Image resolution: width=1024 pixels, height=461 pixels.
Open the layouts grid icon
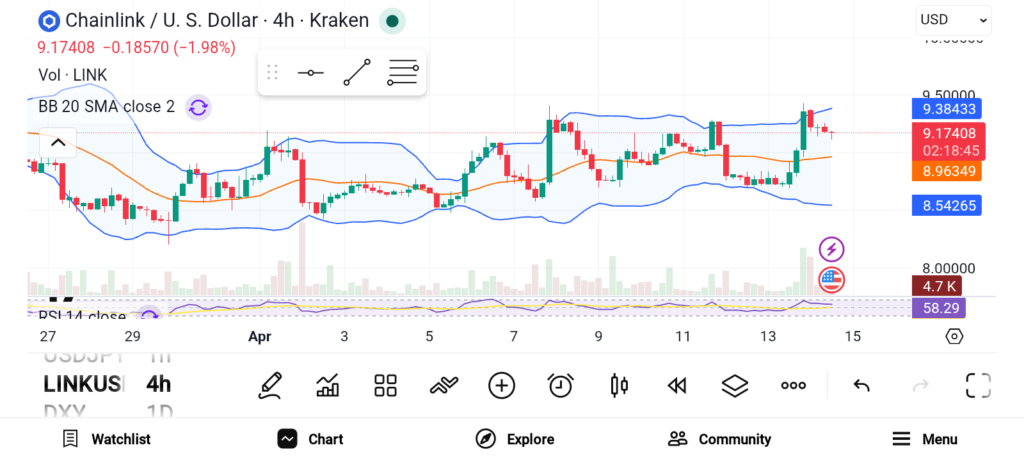point(385,385)
